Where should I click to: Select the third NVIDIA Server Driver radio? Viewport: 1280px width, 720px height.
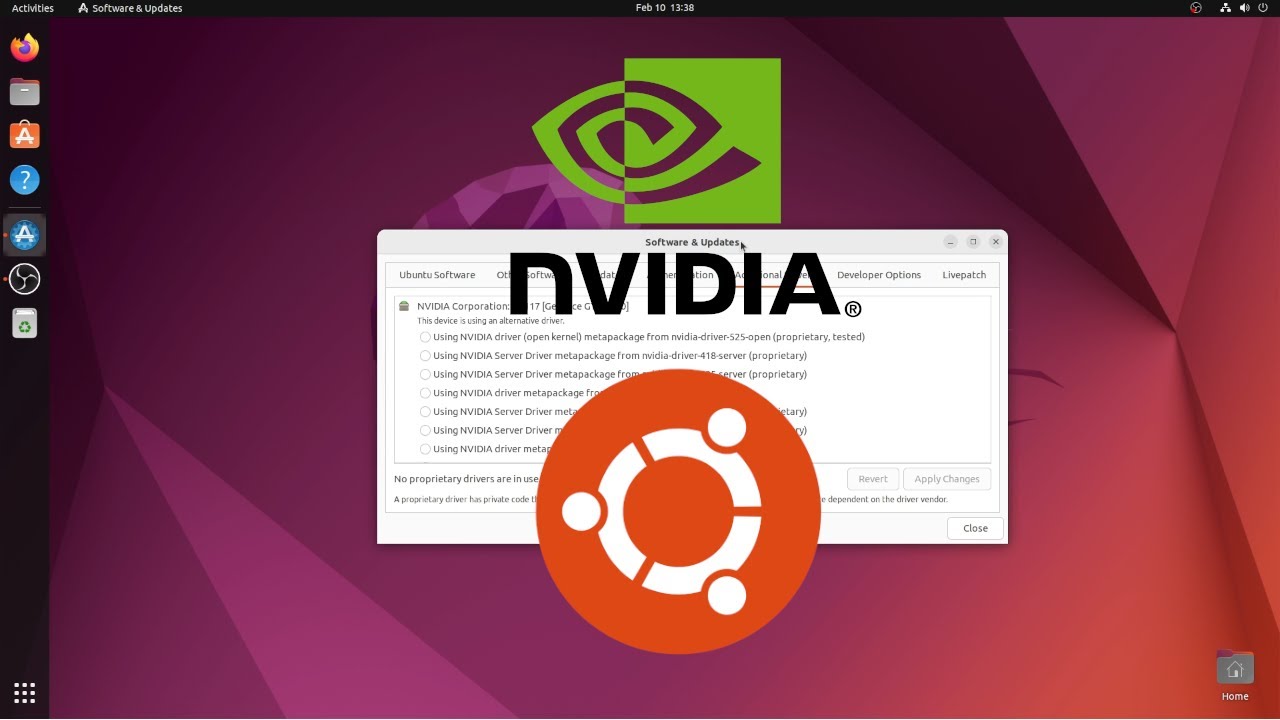tap(425, 374)
